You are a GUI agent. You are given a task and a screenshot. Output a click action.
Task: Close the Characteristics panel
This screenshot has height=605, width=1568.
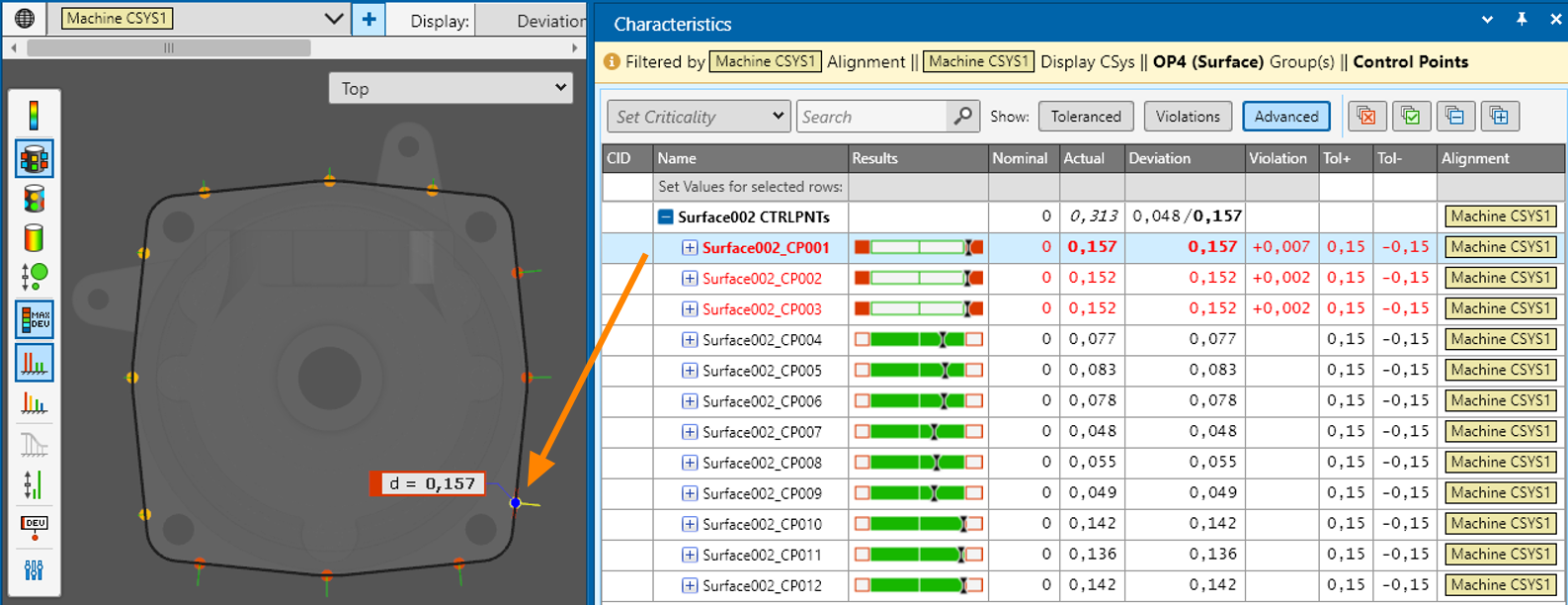pyautogui.click(x=1555, y=20)
